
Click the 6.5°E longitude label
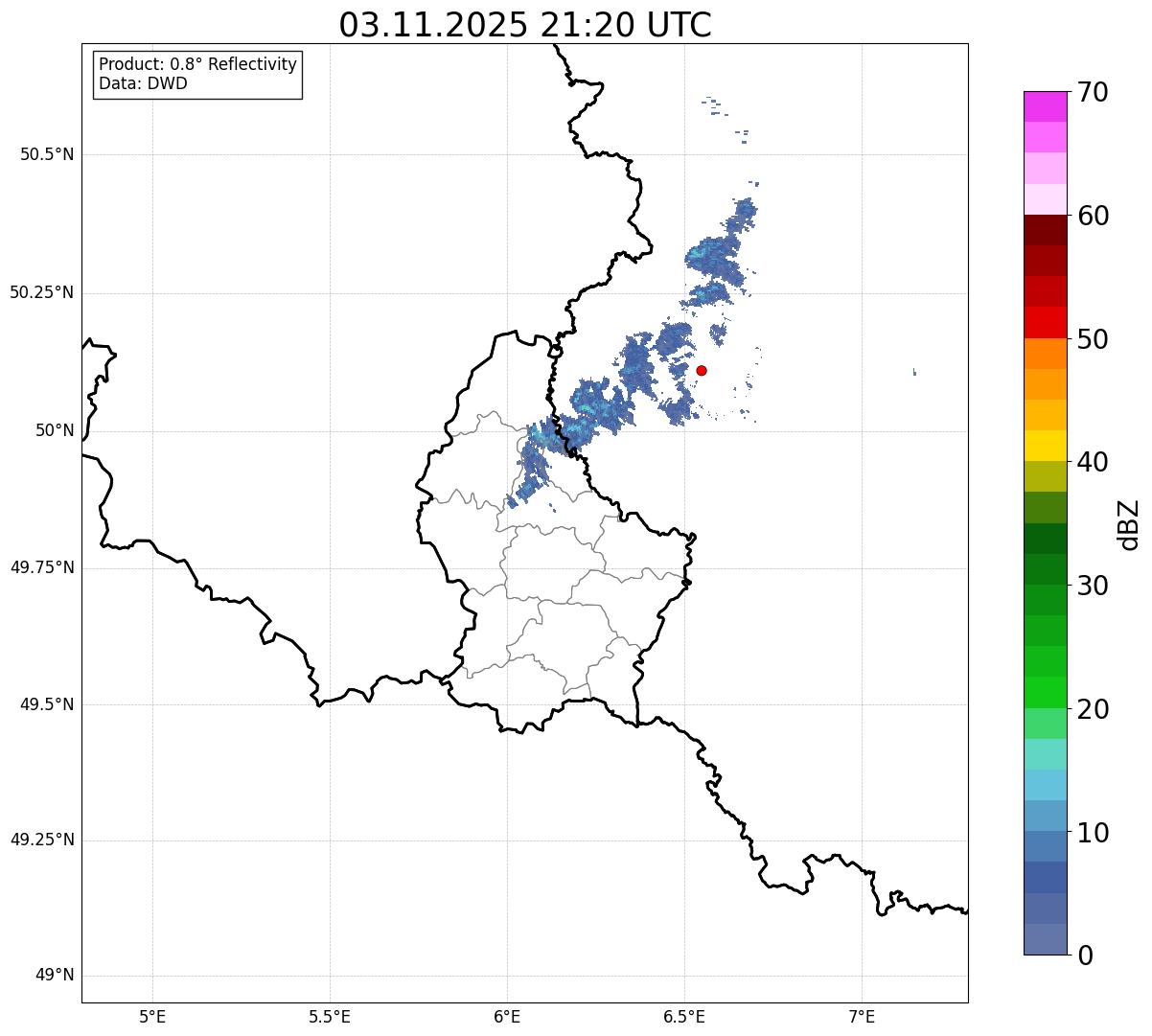pyautogui.click(x=684, y=1016)
